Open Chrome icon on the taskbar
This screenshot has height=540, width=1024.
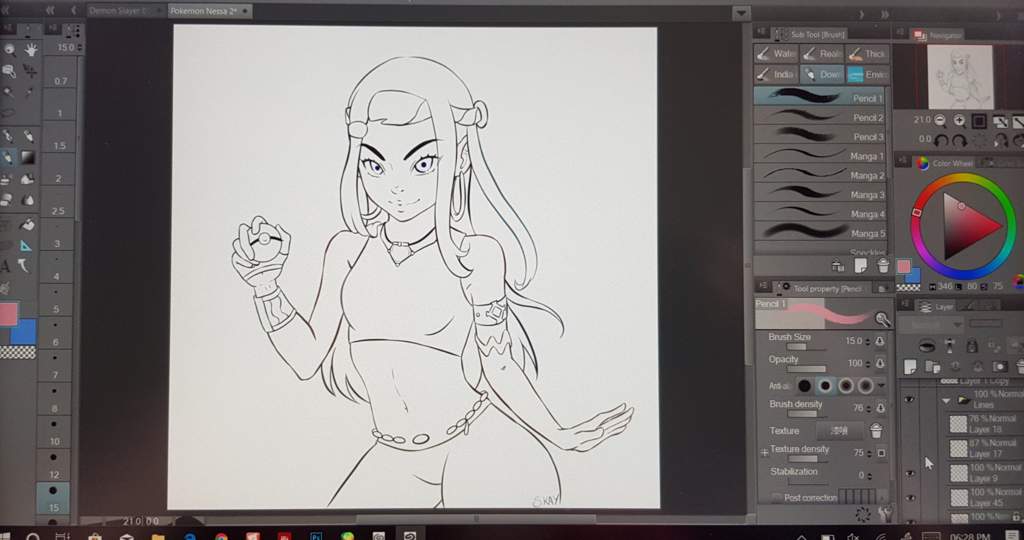(221, 537)
